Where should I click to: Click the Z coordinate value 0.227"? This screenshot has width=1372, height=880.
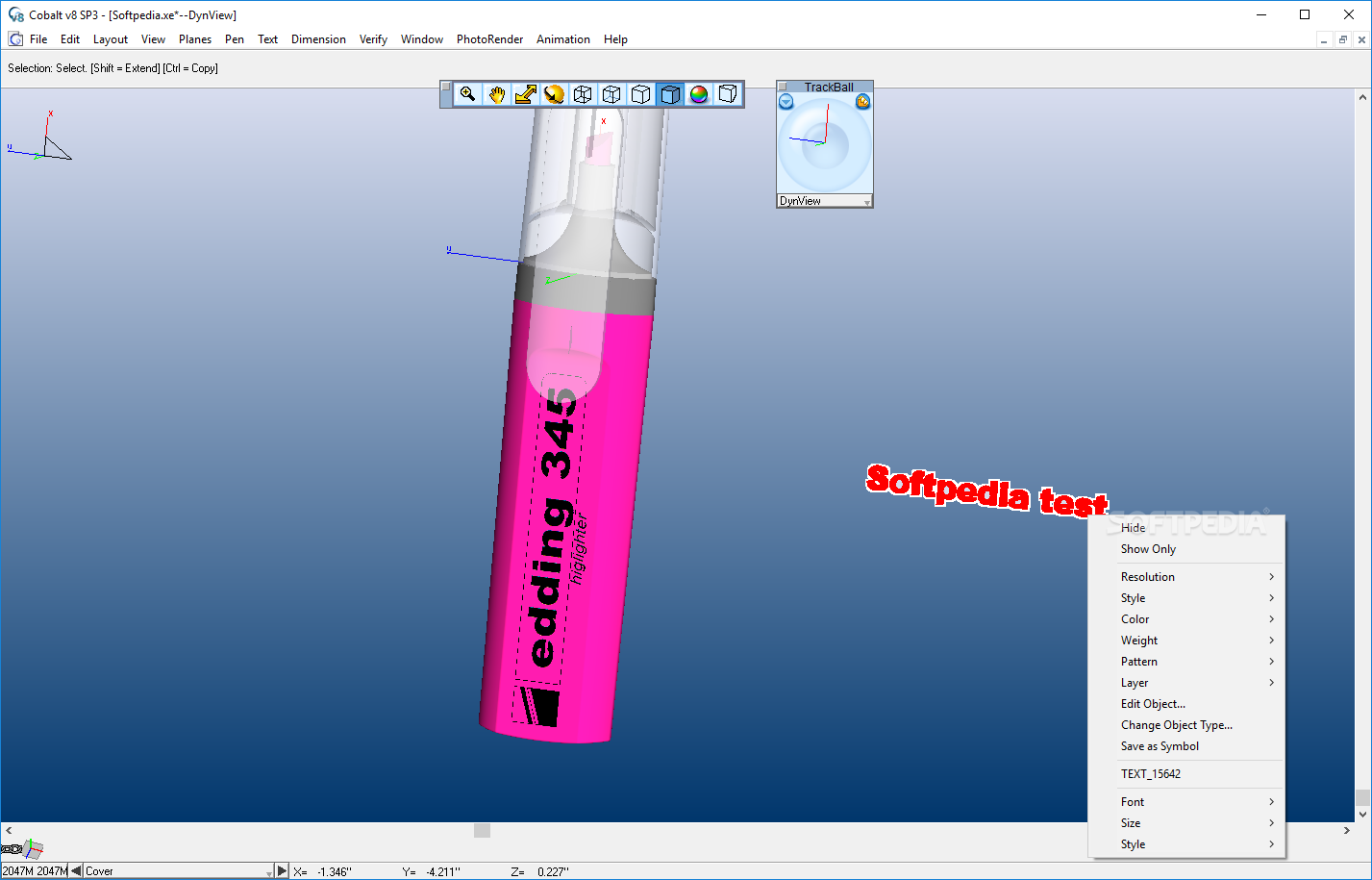pos(553,872)
